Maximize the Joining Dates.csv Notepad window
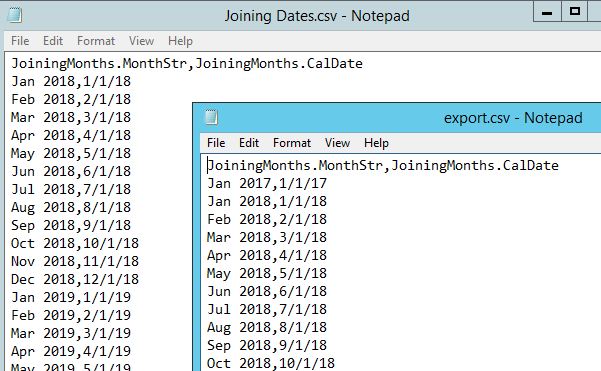The height and width of the screenshot is (371, 601). (x=575, y=12)
